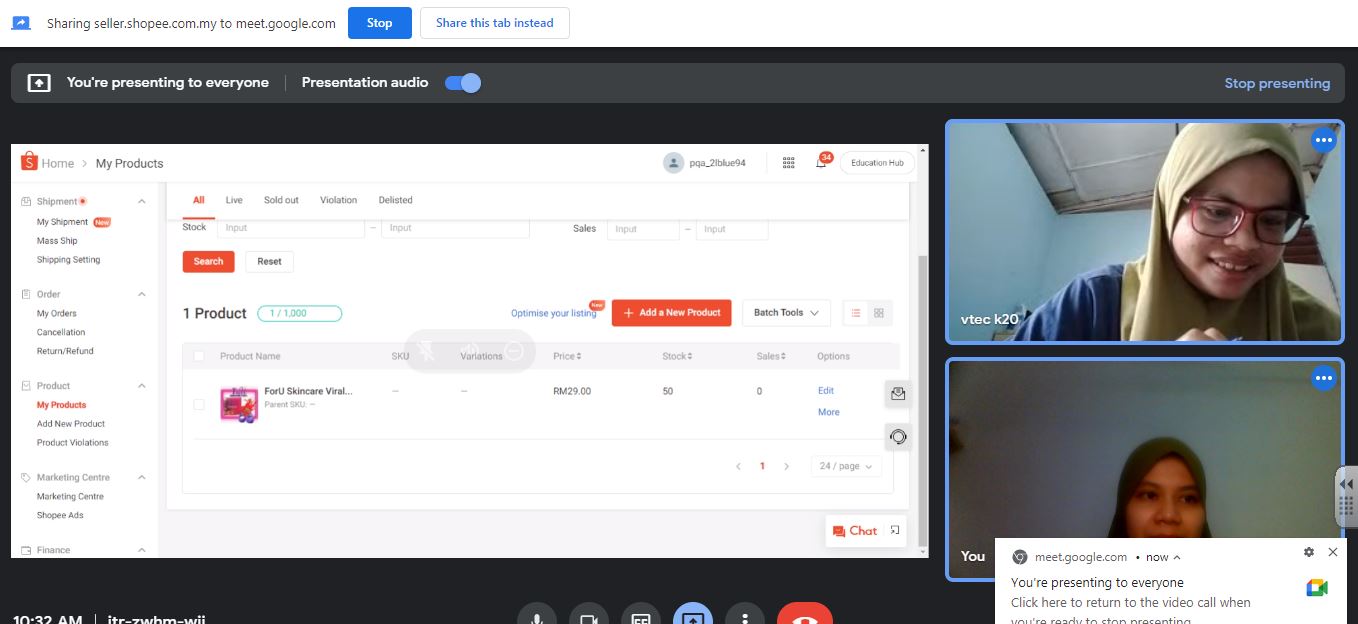
Task: Open the Shopee apps grid menu
Action: [789, 163]
